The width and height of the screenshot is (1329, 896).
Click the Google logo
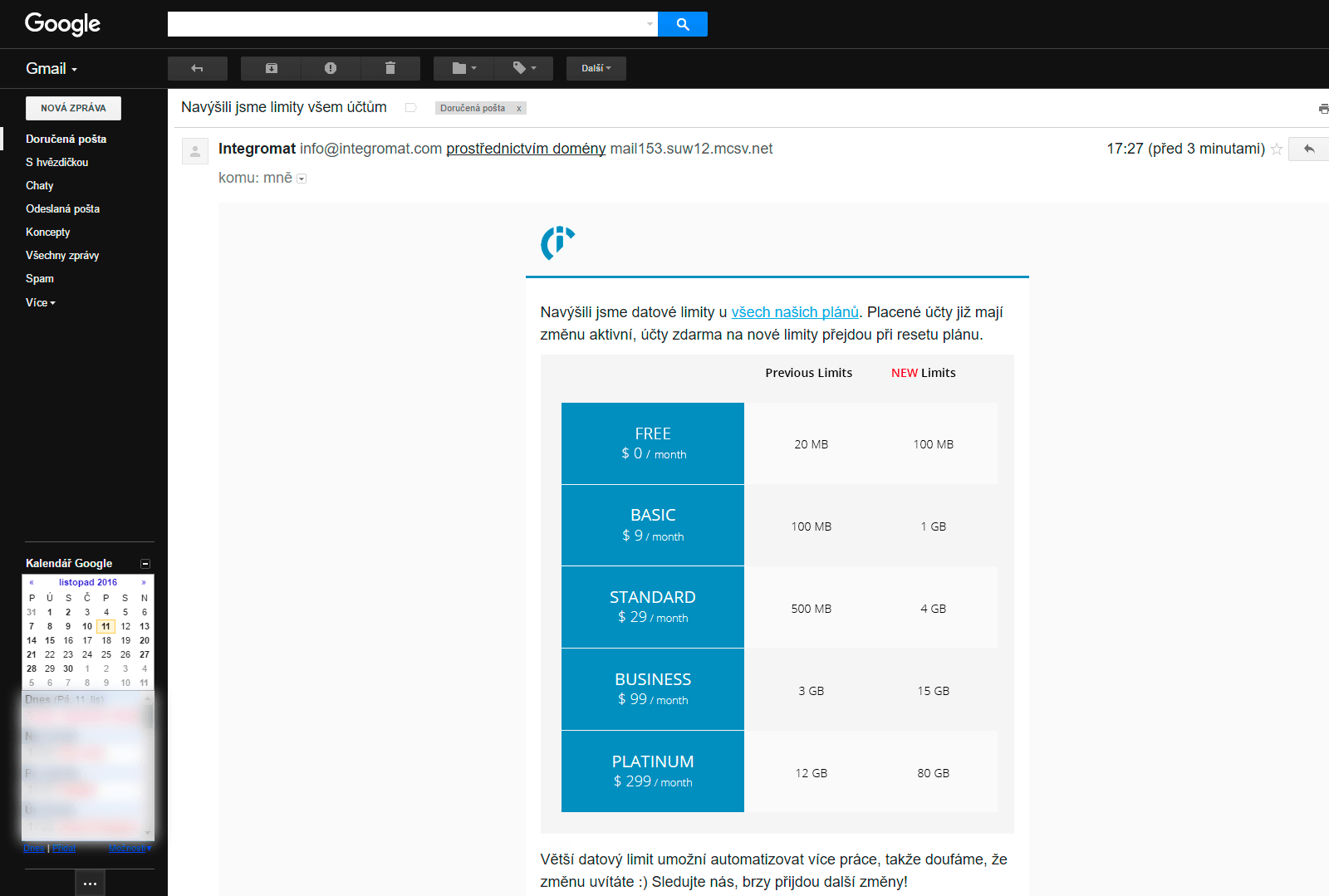[x=62, y=23]
